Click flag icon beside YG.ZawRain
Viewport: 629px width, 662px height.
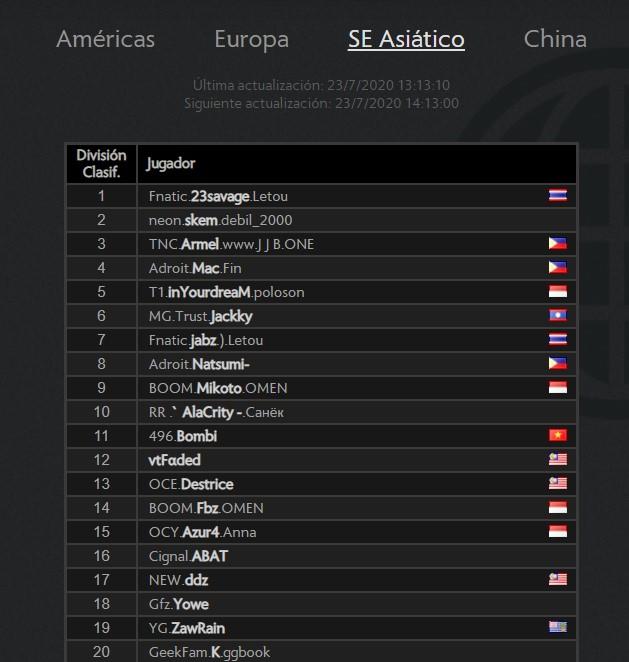coord(558,627)
